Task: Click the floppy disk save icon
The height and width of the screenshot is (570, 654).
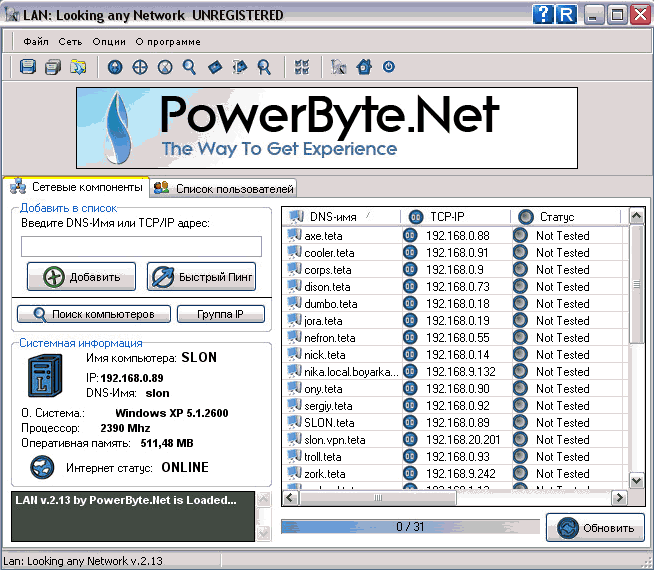Action: [28, 67]
